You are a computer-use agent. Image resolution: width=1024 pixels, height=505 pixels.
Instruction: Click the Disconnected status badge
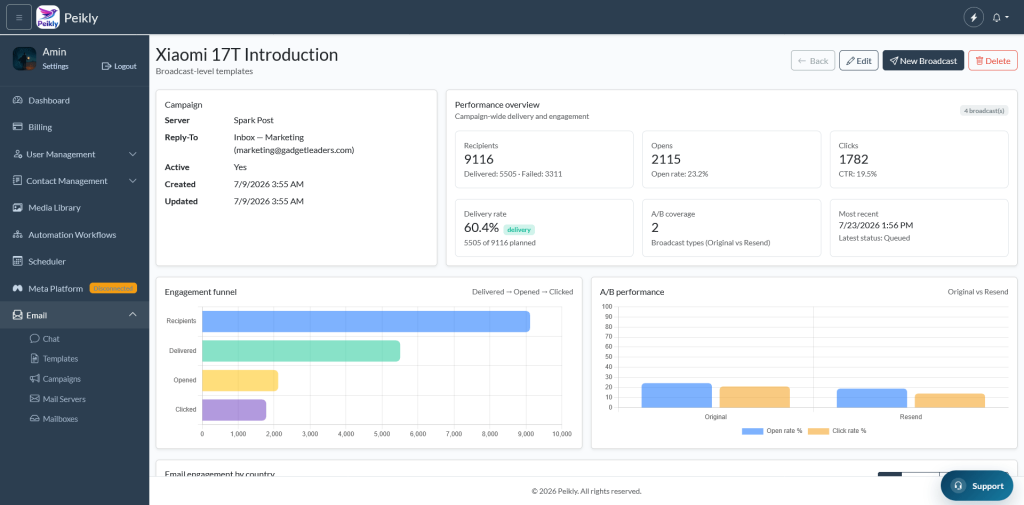coord(113,288)
